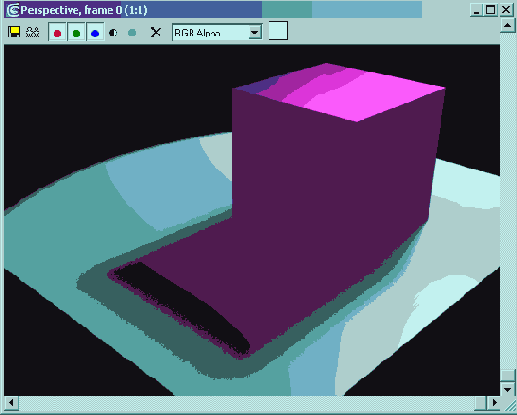Screen dimensions: 517x415
Task: Click the vertical scrollbar up arrow
Action: [x=508, y=26]
